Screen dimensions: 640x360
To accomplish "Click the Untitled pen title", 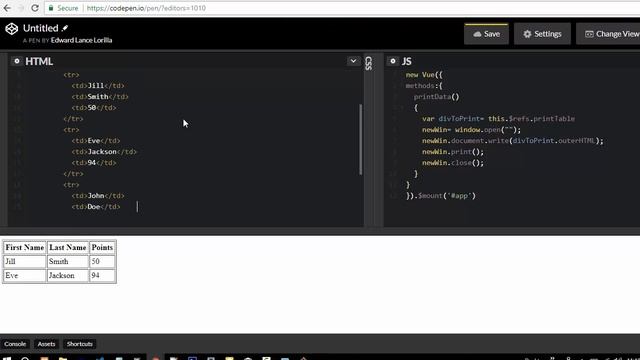I will pos(40,28).
